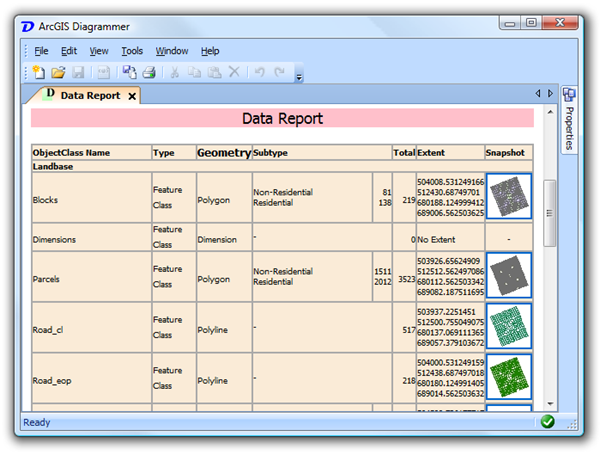600x455 pixels.
Task: Open the Window menu
Action: [171, 50]
